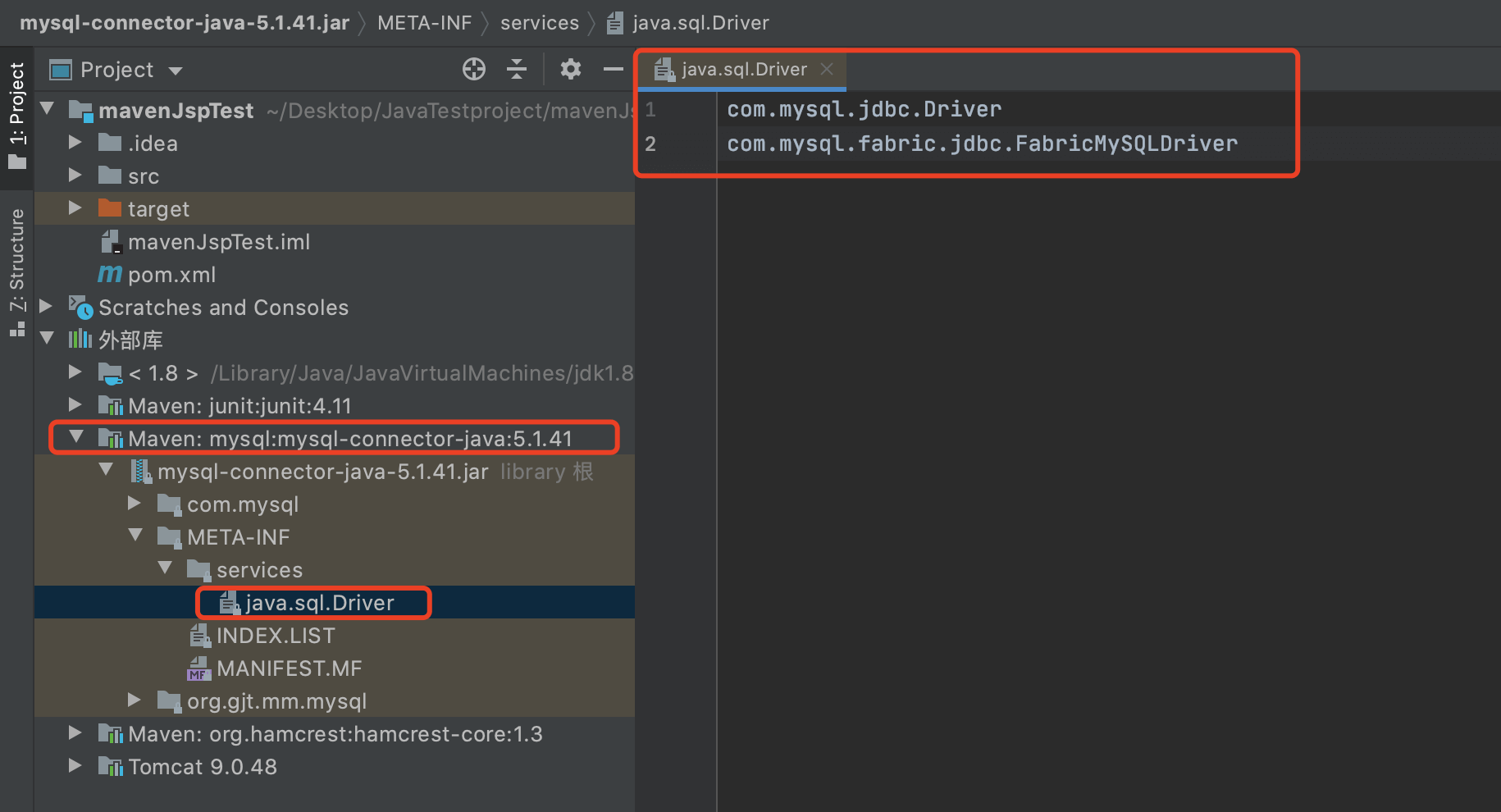
Task: Hide the Project tool window
Action: [614, 70]
